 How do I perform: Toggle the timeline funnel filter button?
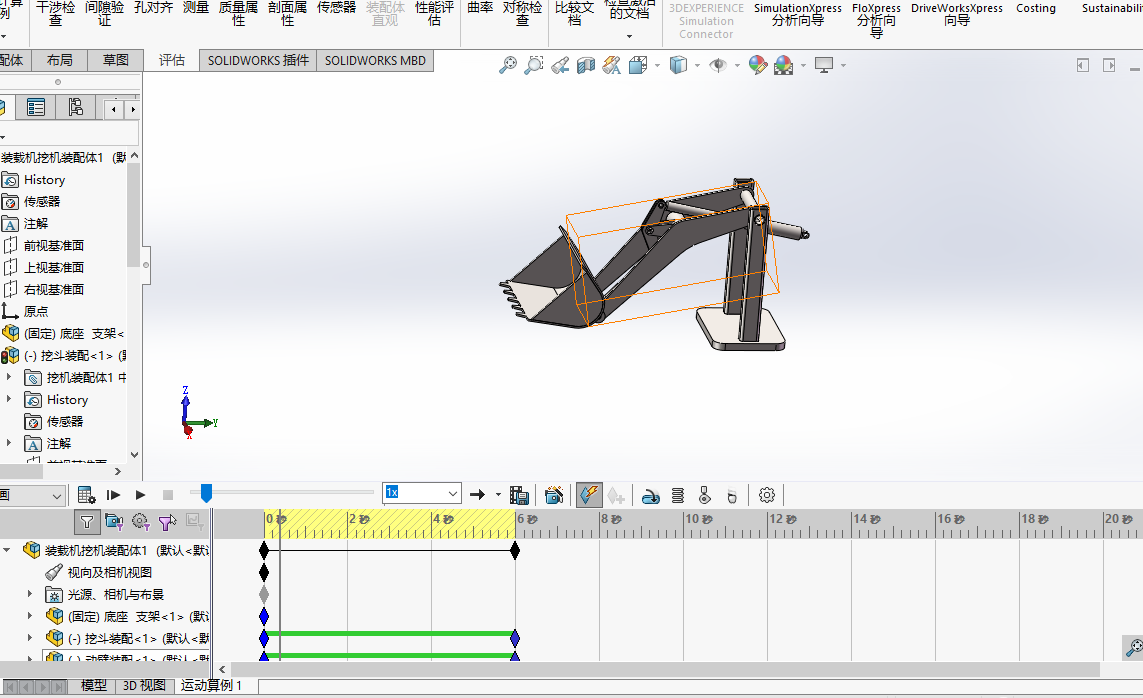(87, 521)
